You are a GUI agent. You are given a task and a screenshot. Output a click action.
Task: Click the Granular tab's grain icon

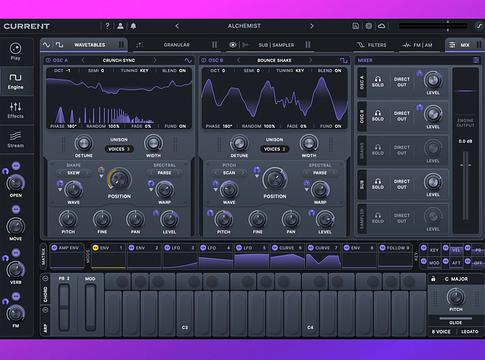[x=140, y=45]
